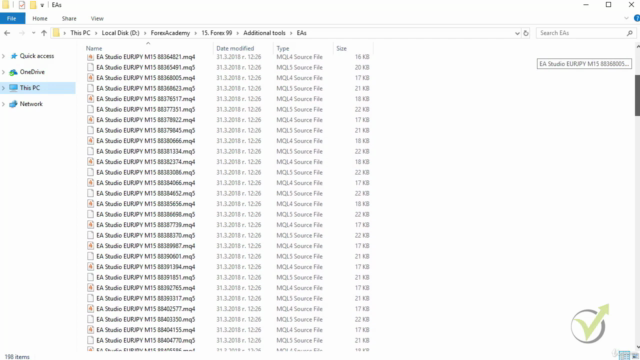The height and width of the screenshot is (360, 640).
Task: Open the File ribbon tab
Action: tap(12, 18)
